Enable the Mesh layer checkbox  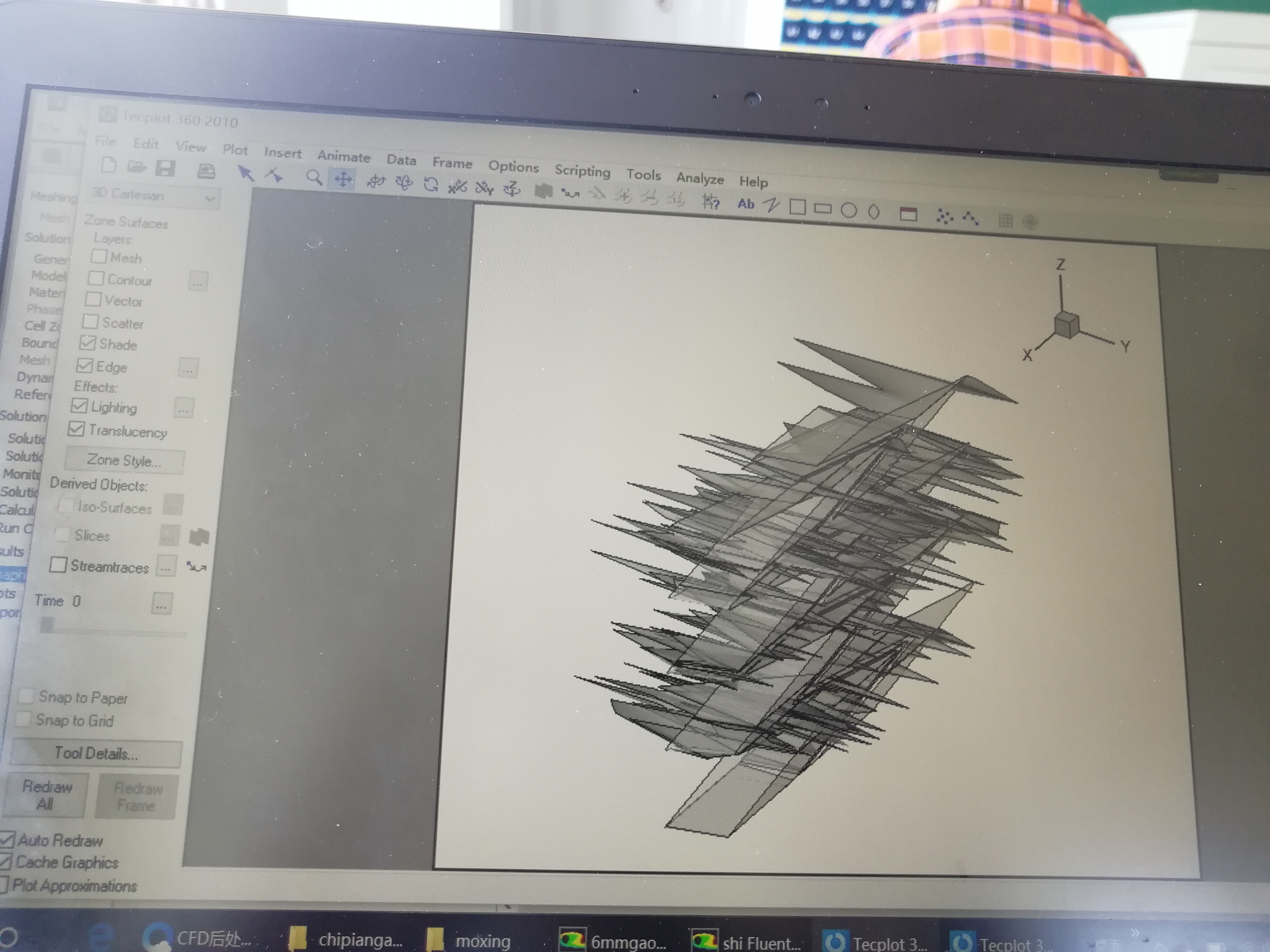pyautogui.click(x=99, y=256)
